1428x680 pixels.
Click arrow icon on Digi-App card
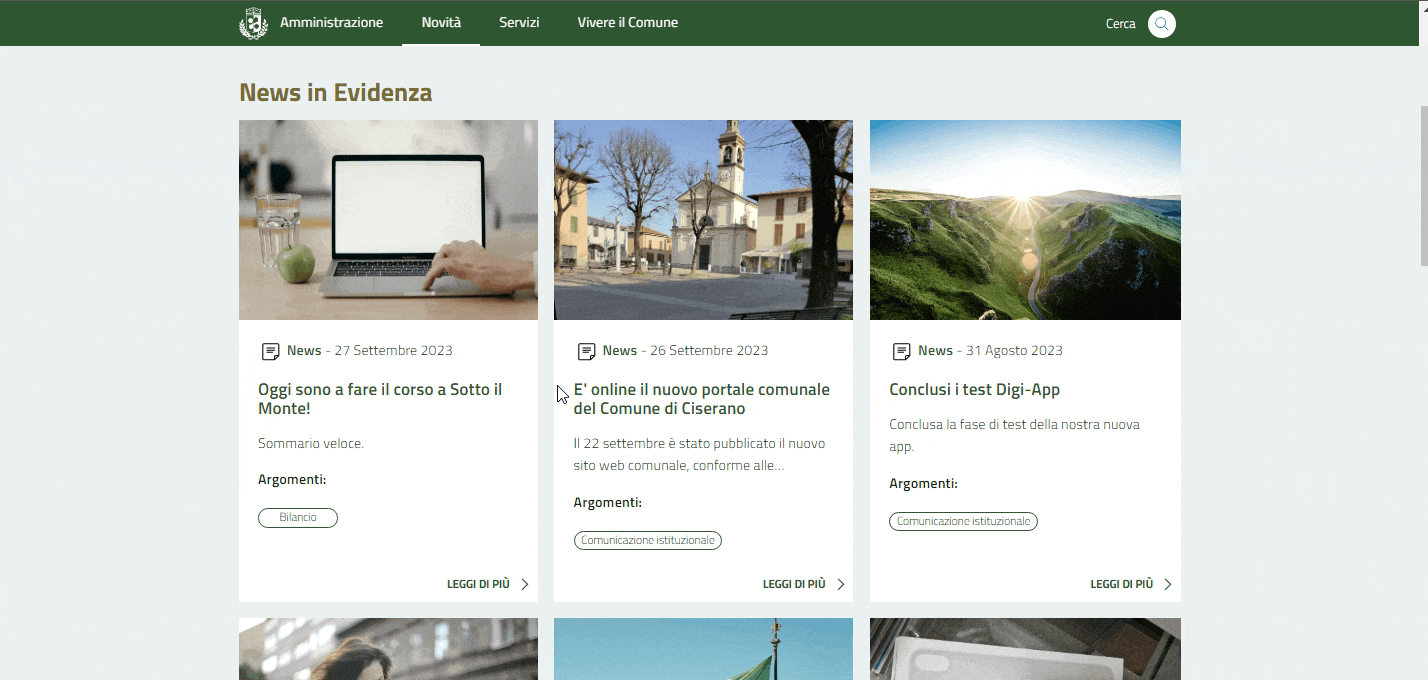click(x=1168, y=584)
